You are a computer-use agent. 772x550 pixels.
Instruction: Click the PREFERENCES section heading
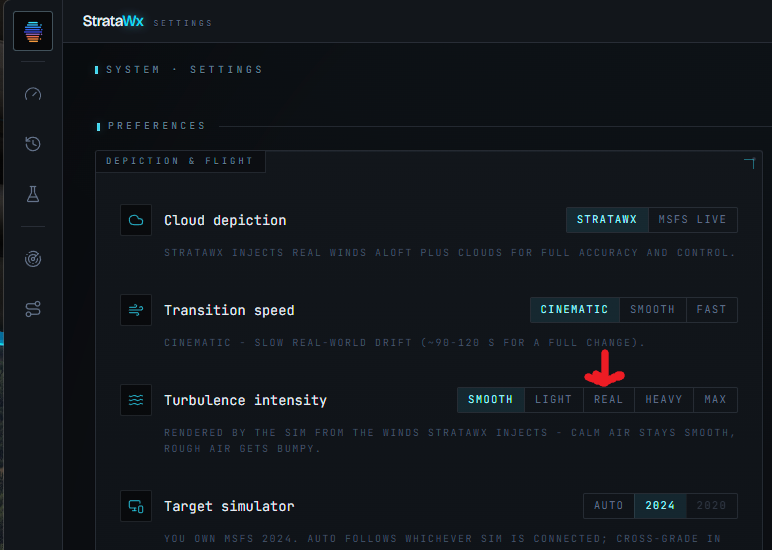[x=157, y=126]
